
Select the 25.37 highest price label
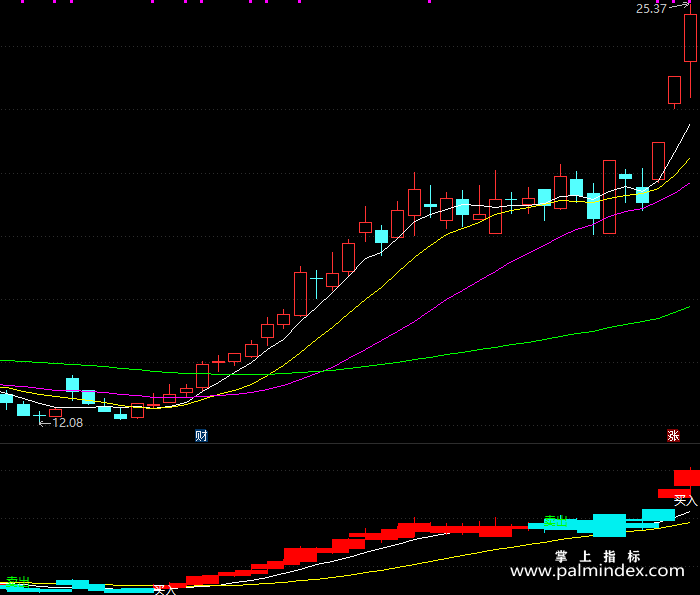point(651,9)
